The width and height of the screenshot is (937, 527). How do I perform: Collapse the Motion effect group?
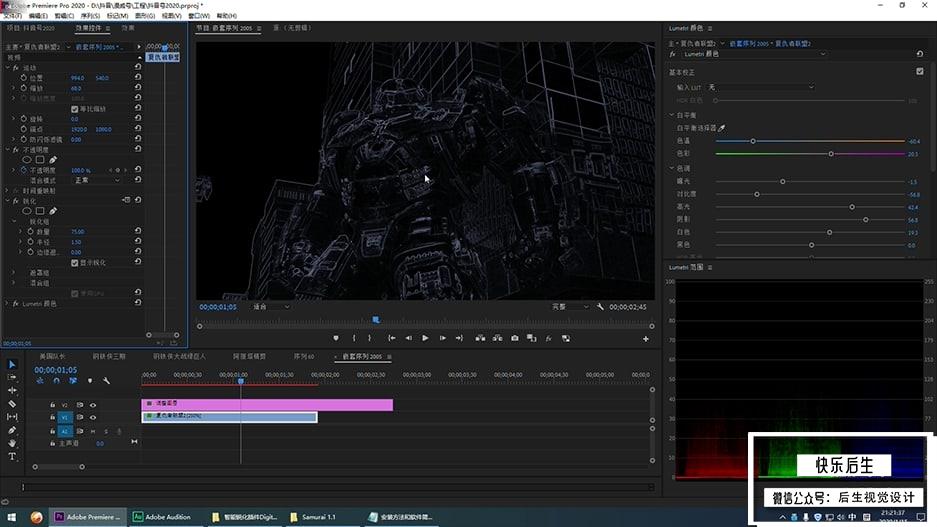coord(8,68)
